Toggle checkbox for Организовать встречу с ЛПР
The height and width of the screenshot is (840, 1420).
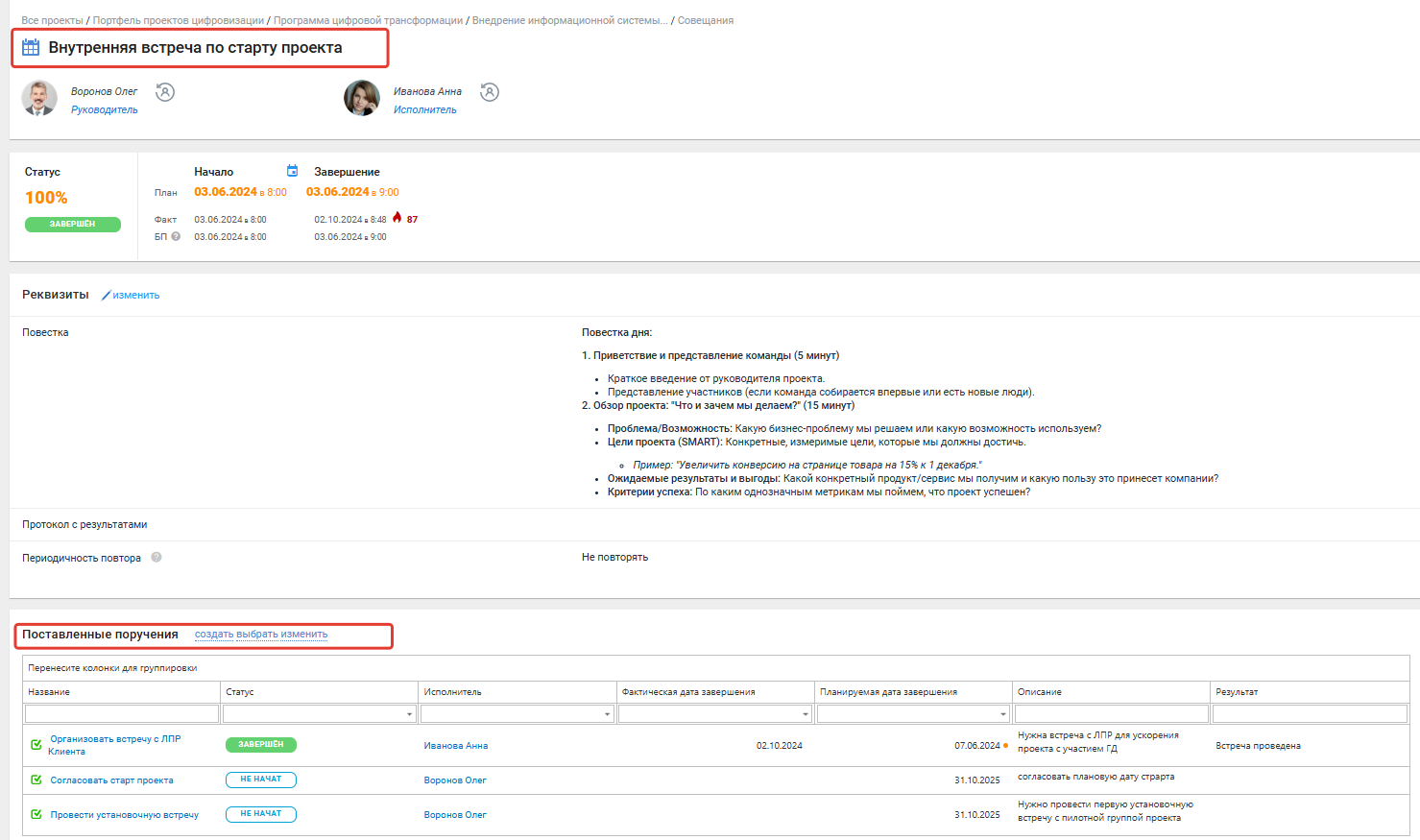coord(36,745)
